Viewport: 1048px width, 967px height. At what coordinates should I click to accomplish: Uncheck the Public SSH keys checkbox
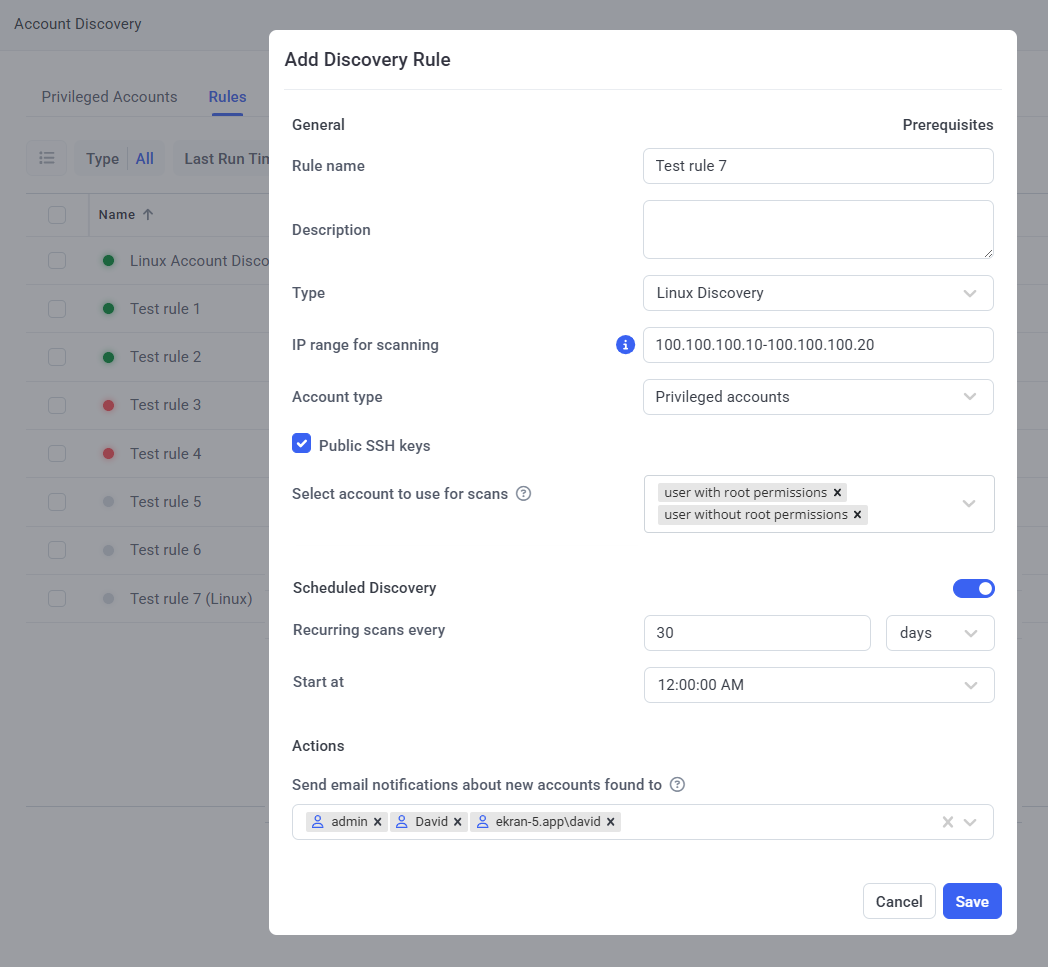[x=302, y=444]
